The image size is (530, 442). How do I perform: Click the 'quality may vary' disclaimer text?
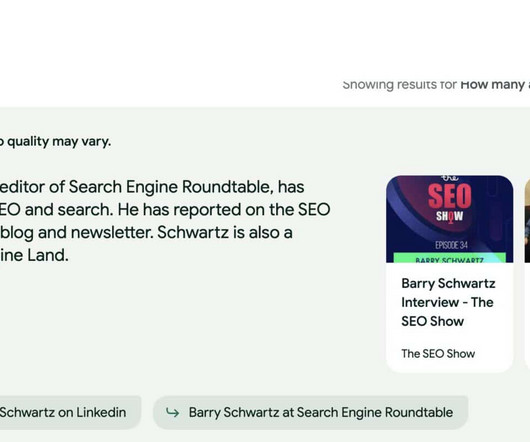click(x=55, y=141)
